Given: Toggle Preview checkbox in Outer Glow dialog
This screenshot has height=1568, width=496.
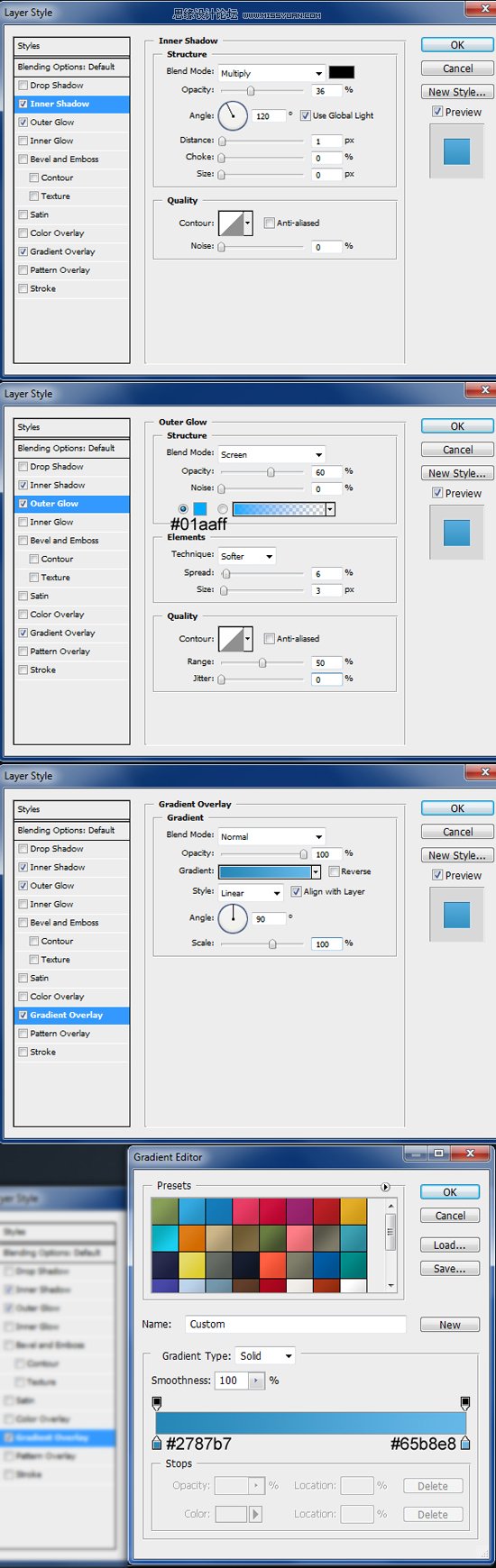Looking at the screenshot, I should click(437, 493).
